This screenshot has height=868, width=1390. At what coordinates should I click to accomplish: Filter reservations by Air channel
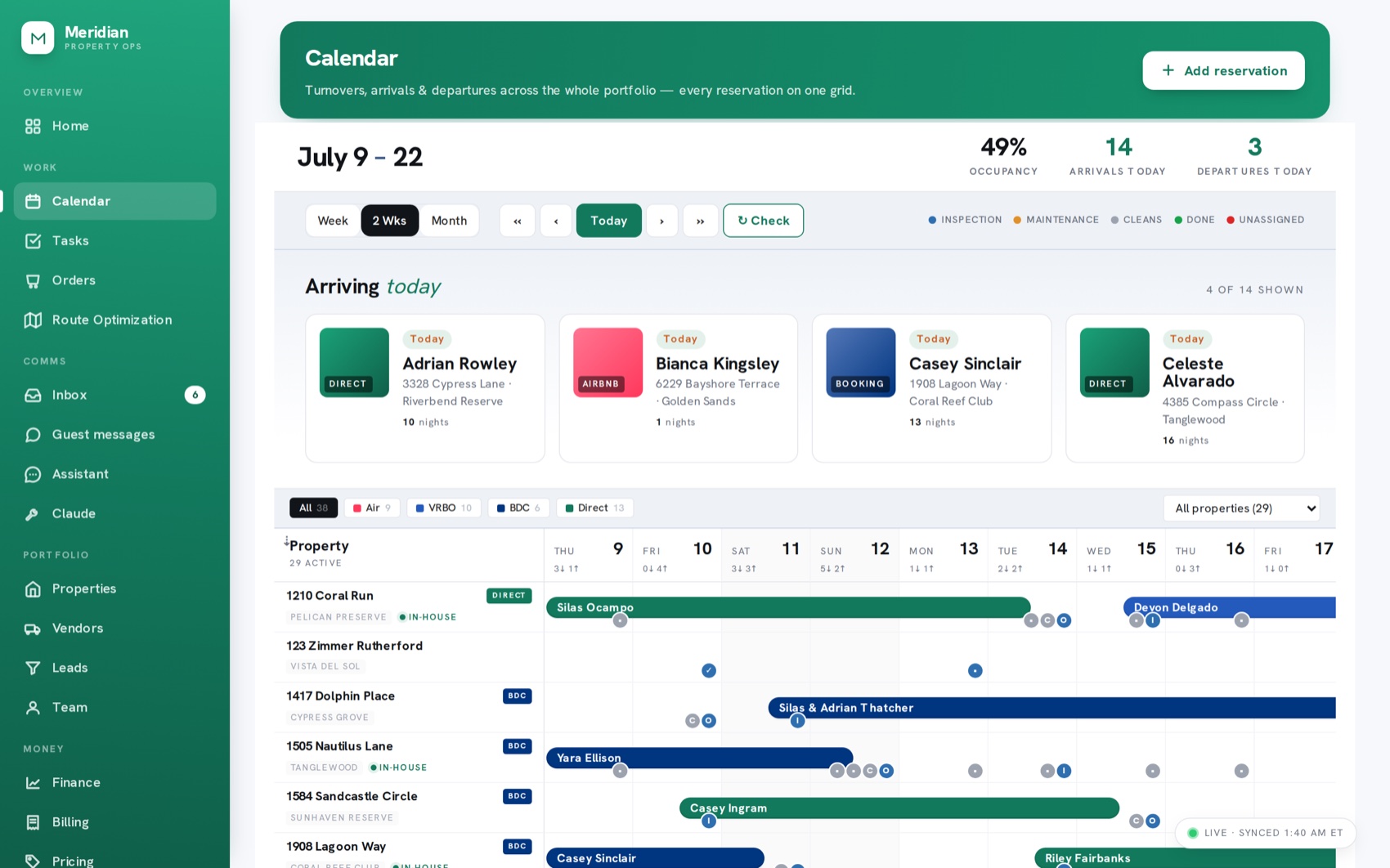372,508
